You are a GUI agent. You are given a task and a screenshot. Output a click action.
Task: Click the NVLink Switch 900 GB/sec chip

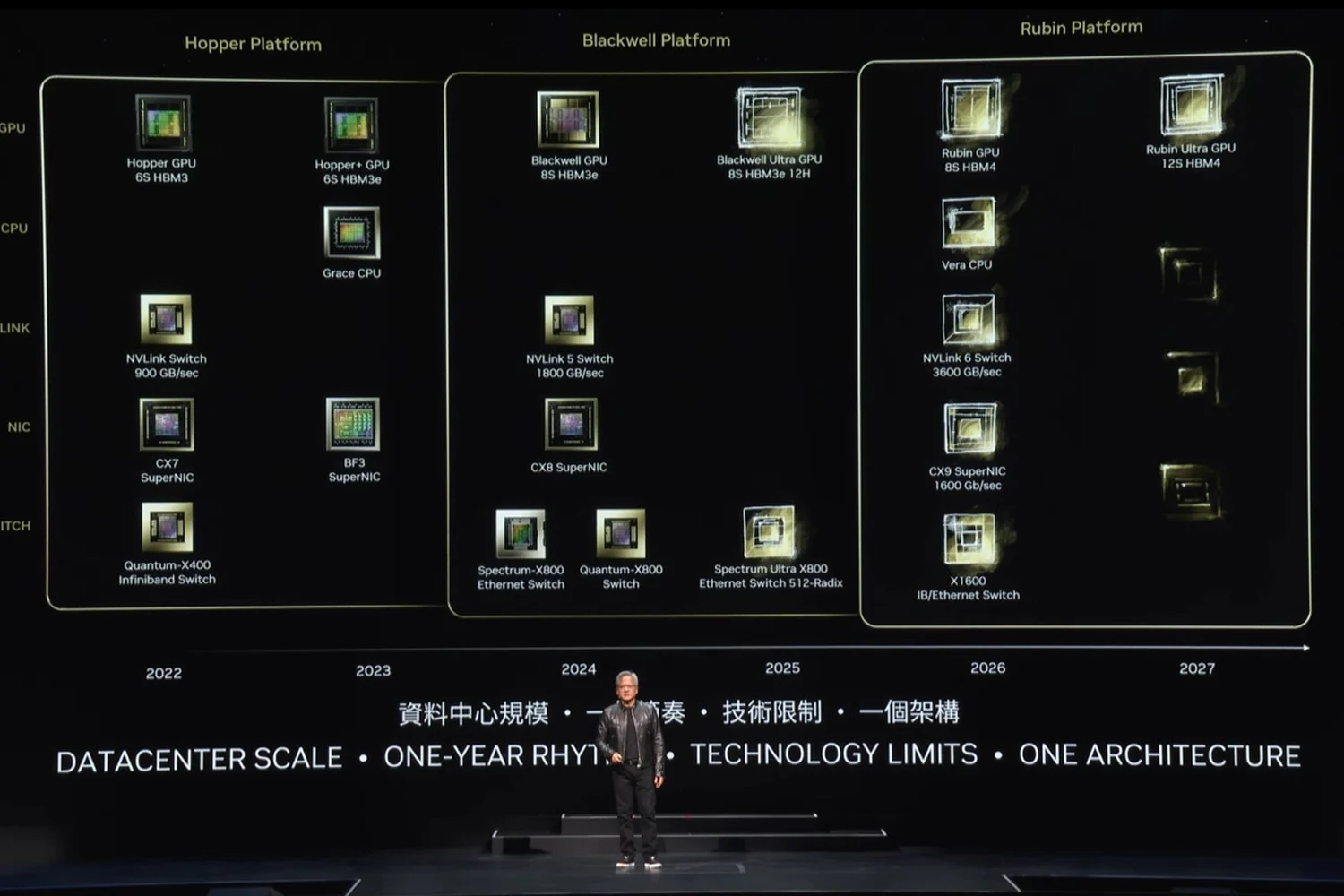pyautogui.click(x=166, y=319)
